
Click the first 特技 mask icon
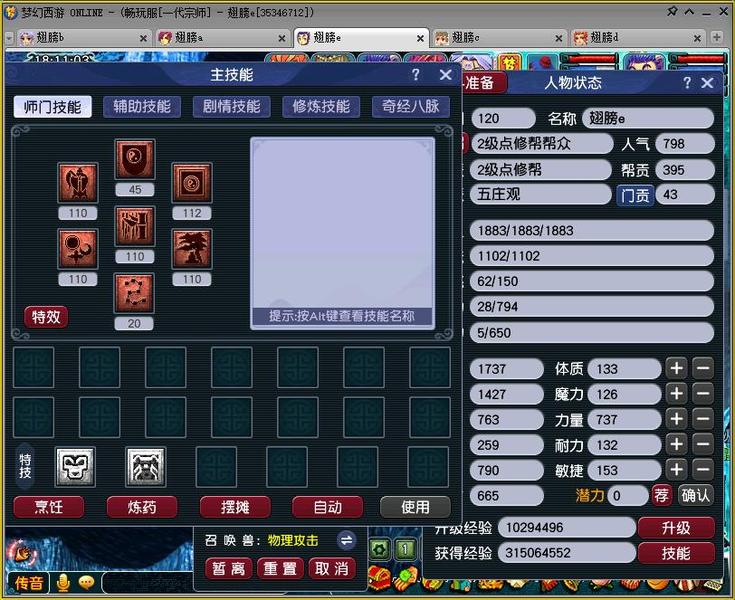click(x=75, y=467)
